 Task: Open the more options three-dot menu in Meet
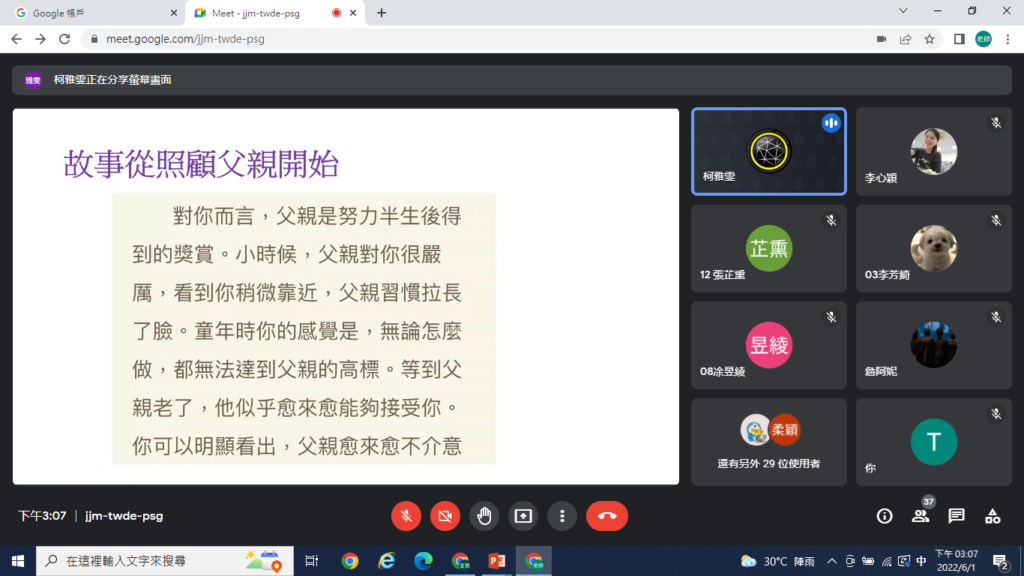pos(562,516)
